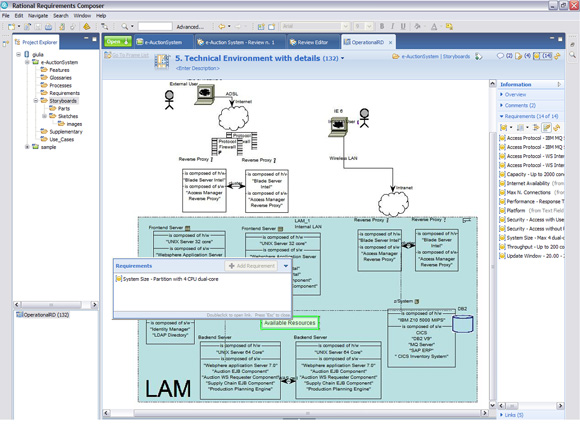Click the New artifact toolbar icon
580x437 pixels.
click(x=11, y=26)
